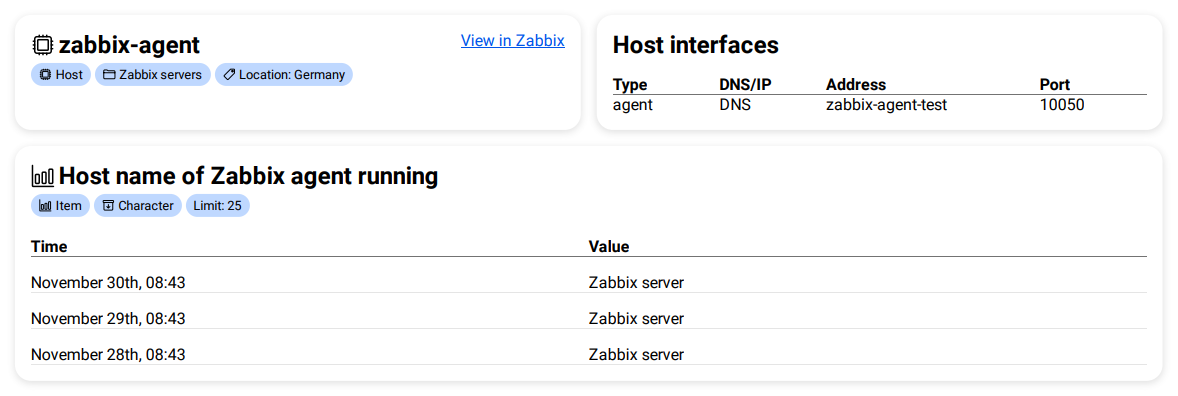Screen dimensions: 1178x396
Task: Click the DNS/IP column header
Action: tap(745, 85)
